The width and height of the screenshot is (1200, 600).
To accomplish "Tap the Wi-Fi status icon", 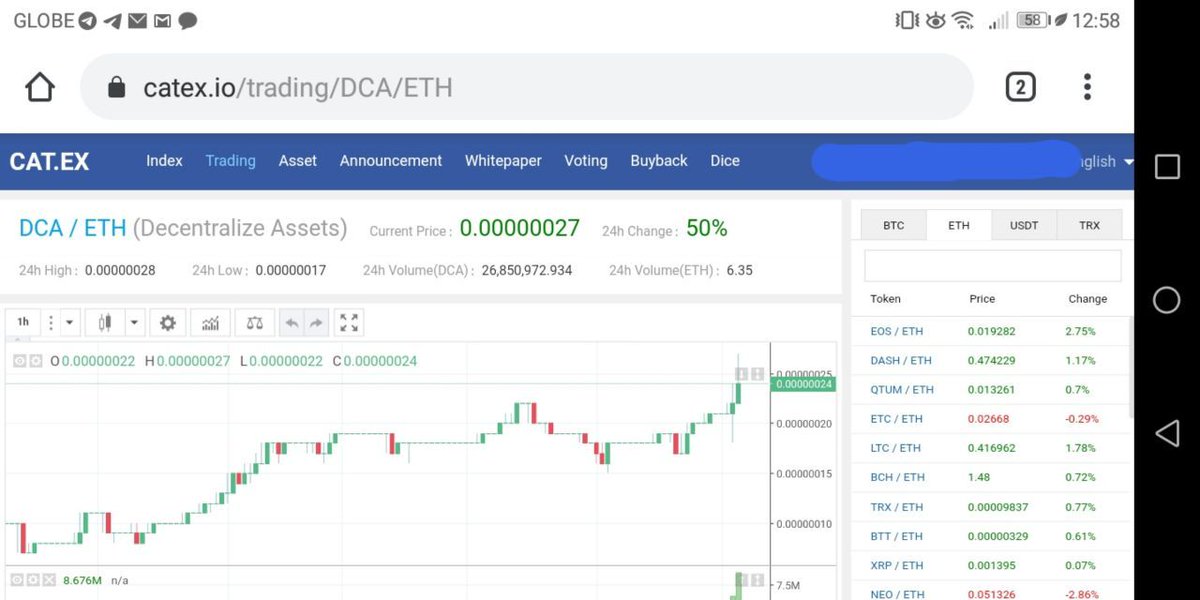I will coord(963,20).
